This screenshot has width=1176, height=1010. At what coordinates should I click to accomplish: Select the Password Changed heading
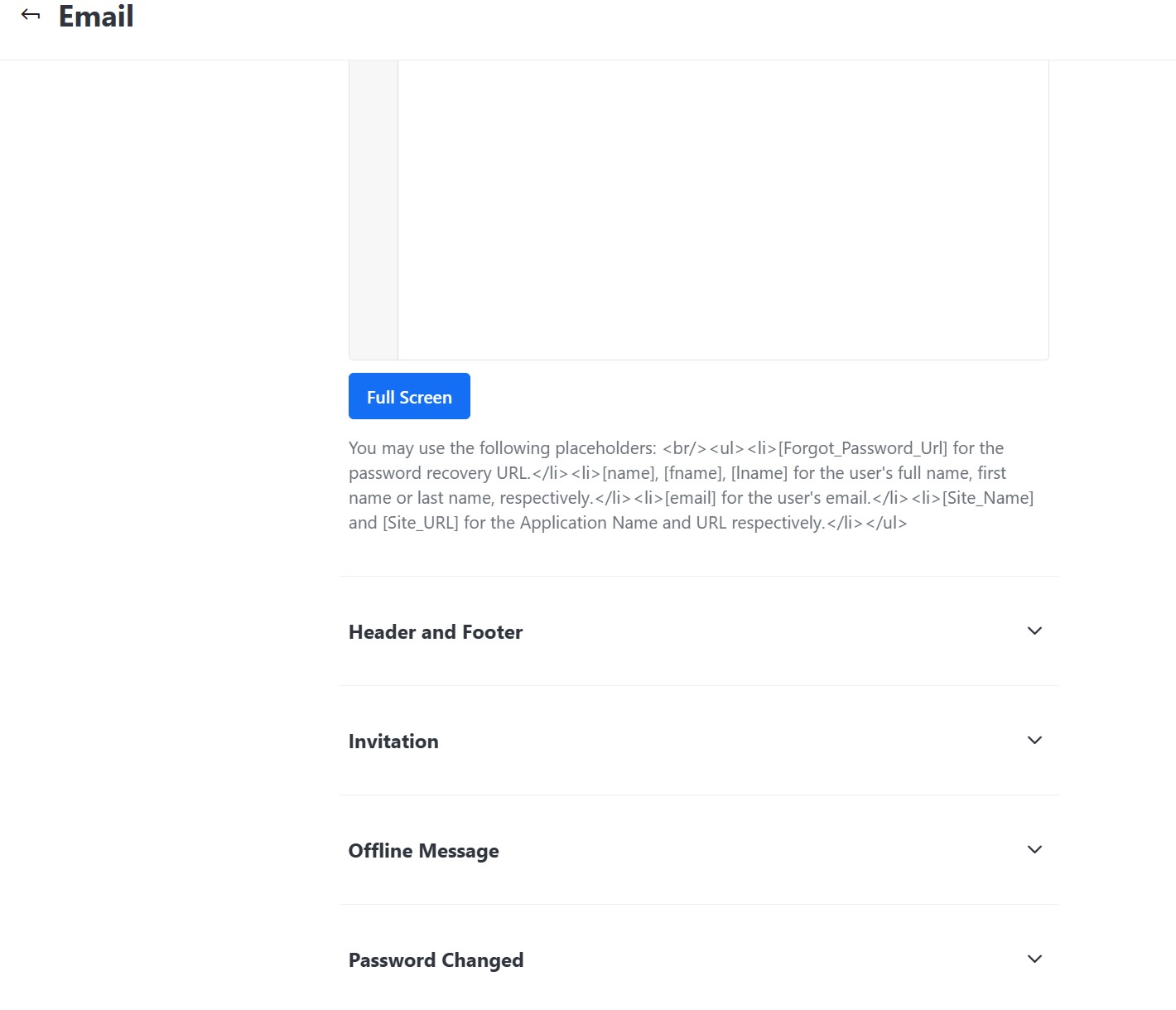pos(436,960)
